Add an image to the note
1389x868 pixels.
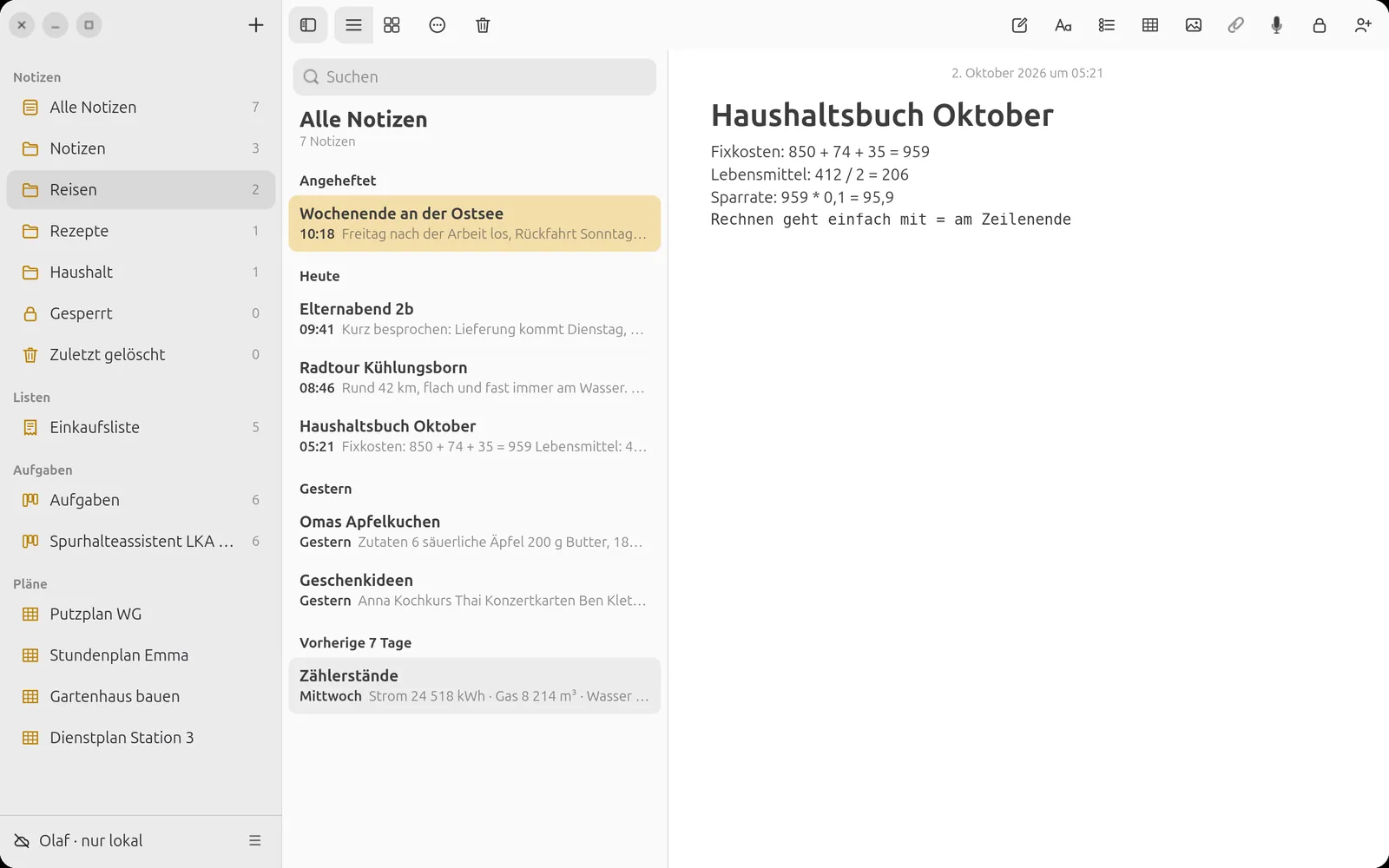(x=1194, y=25)
